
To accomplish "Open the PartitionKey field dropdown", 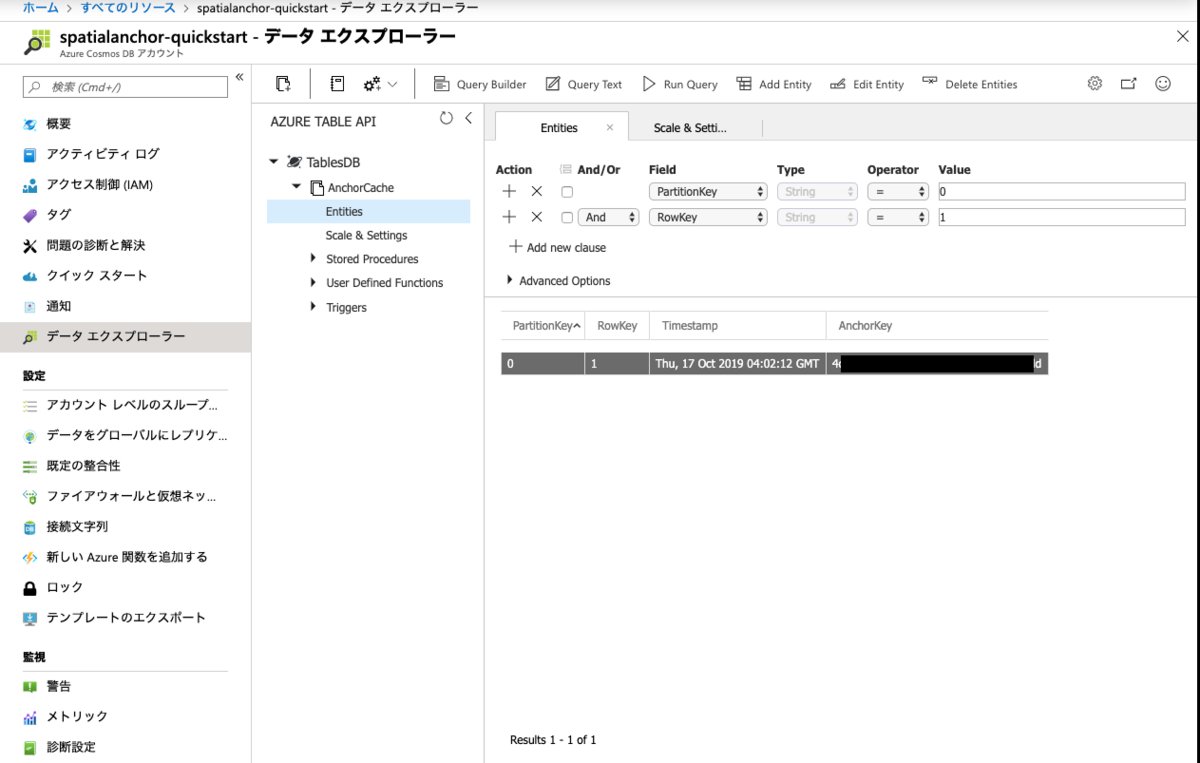I will point(708,191).
